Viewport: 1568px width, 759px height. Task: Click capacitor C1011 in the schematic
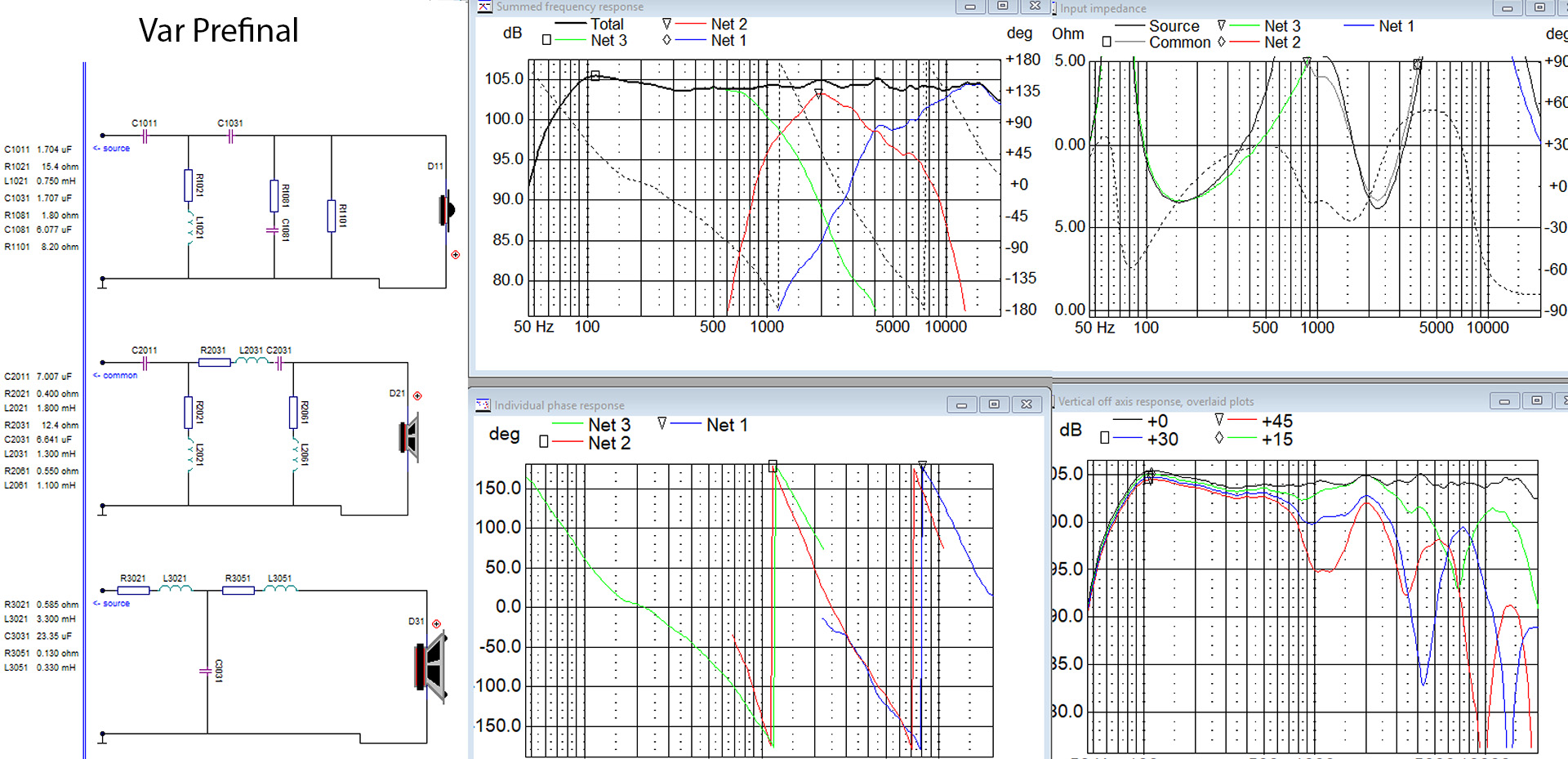point(145,136)
